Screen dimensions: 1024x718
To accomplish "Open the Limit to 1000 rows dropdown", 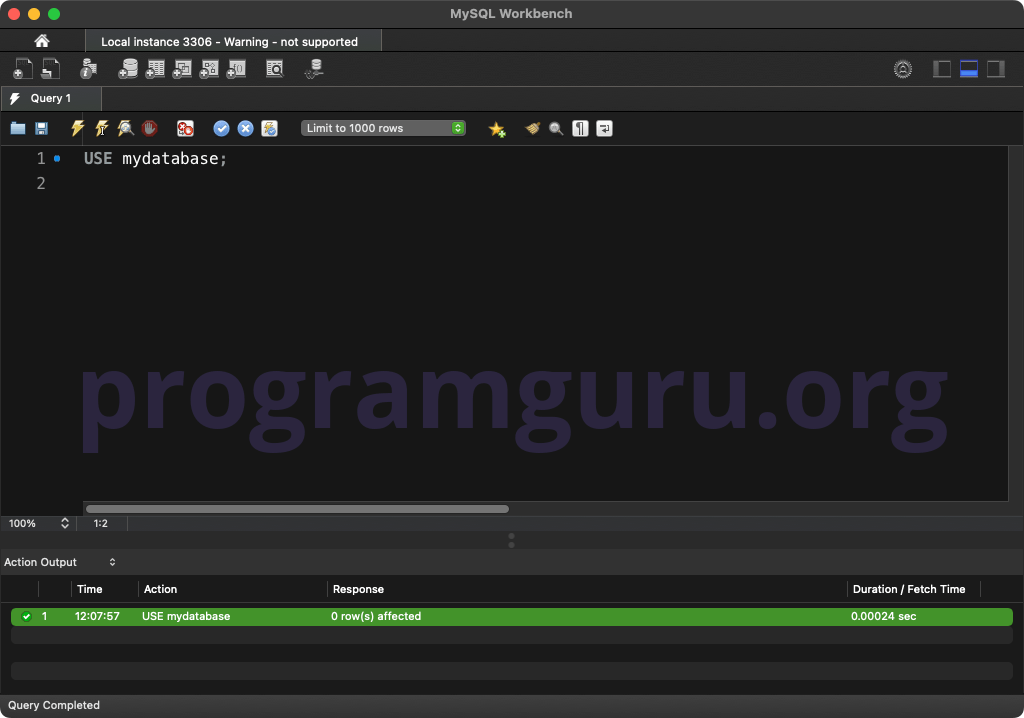I will tap(383, 128).
